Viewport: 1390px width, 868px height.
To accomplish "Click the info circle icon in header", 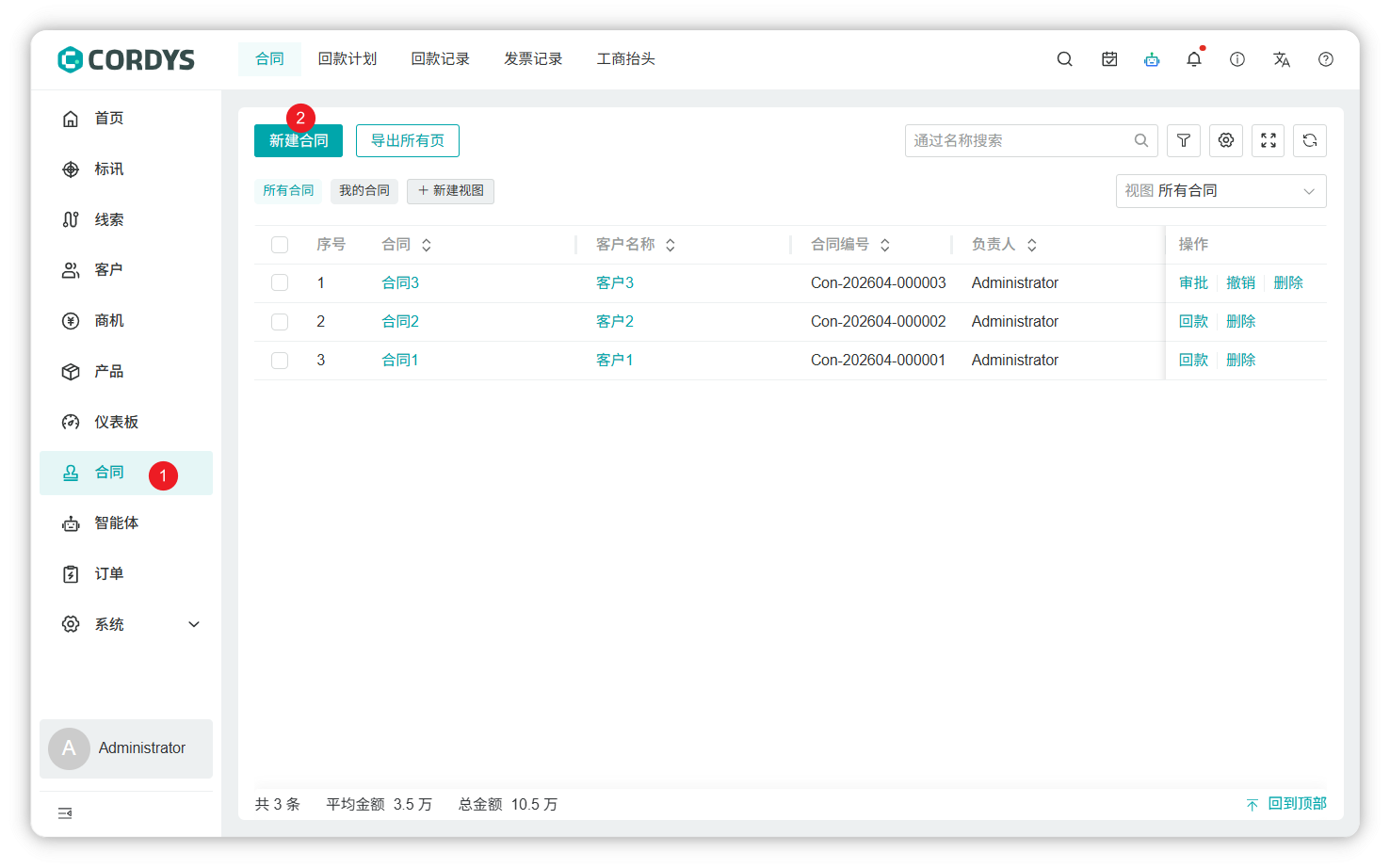I will (x=1237, y=59).
